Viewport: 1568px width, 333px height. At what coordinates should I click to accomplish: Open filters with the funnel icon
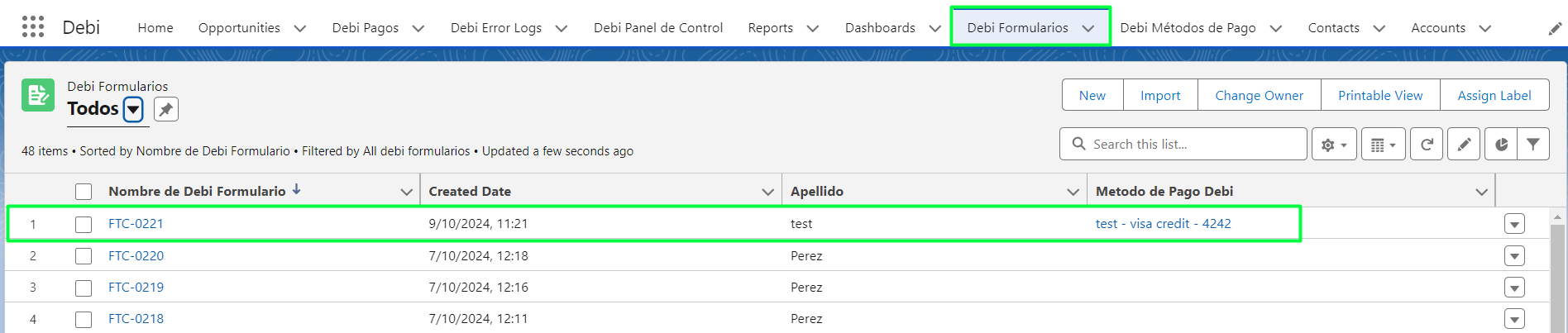click(1533, 145)
